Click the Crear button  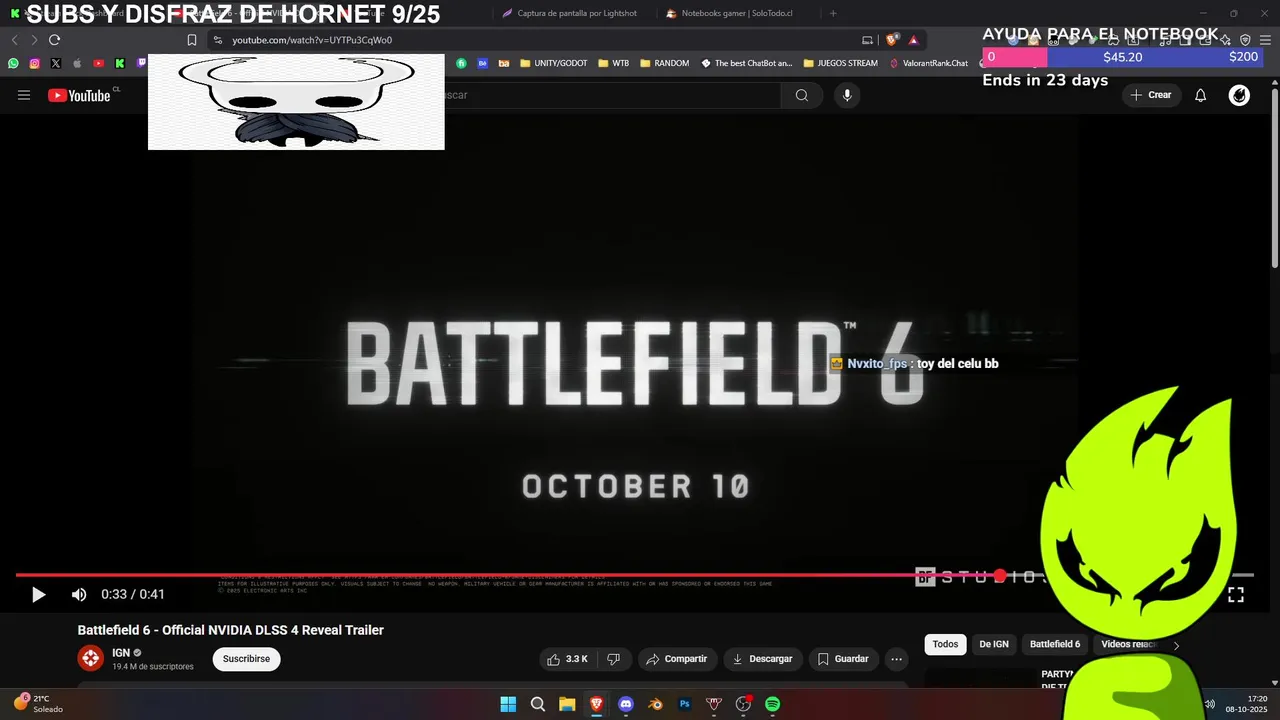click(x=1151, y=95)
